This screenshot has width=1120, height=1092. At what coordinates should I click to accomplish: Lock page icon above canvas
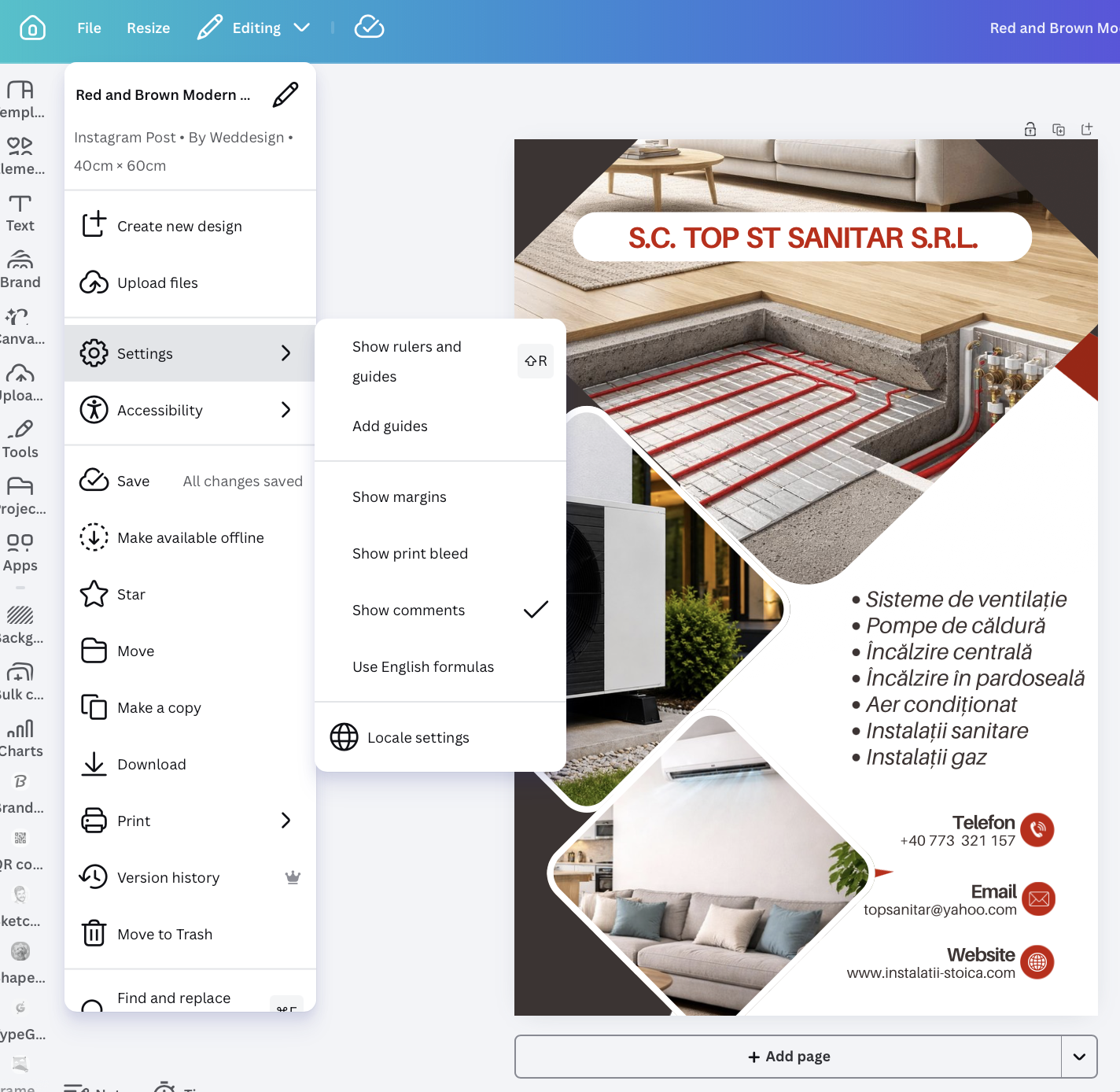coord(1030,130)
